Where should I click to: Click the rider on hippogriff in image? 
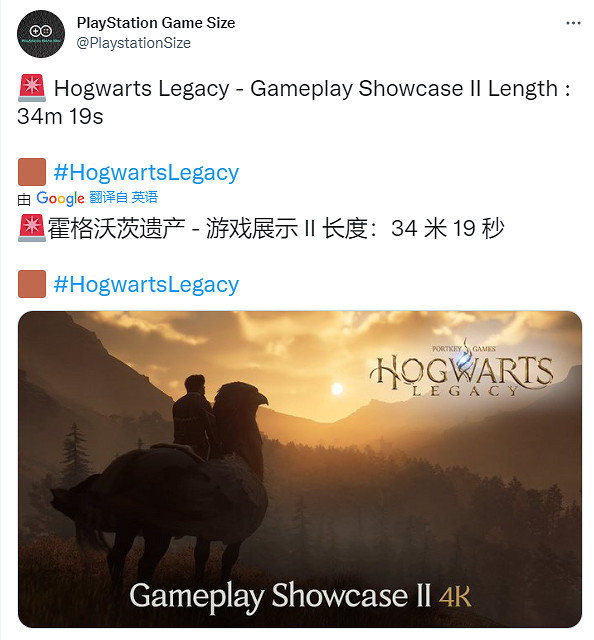pyautogui.click(x=194, y=416)
